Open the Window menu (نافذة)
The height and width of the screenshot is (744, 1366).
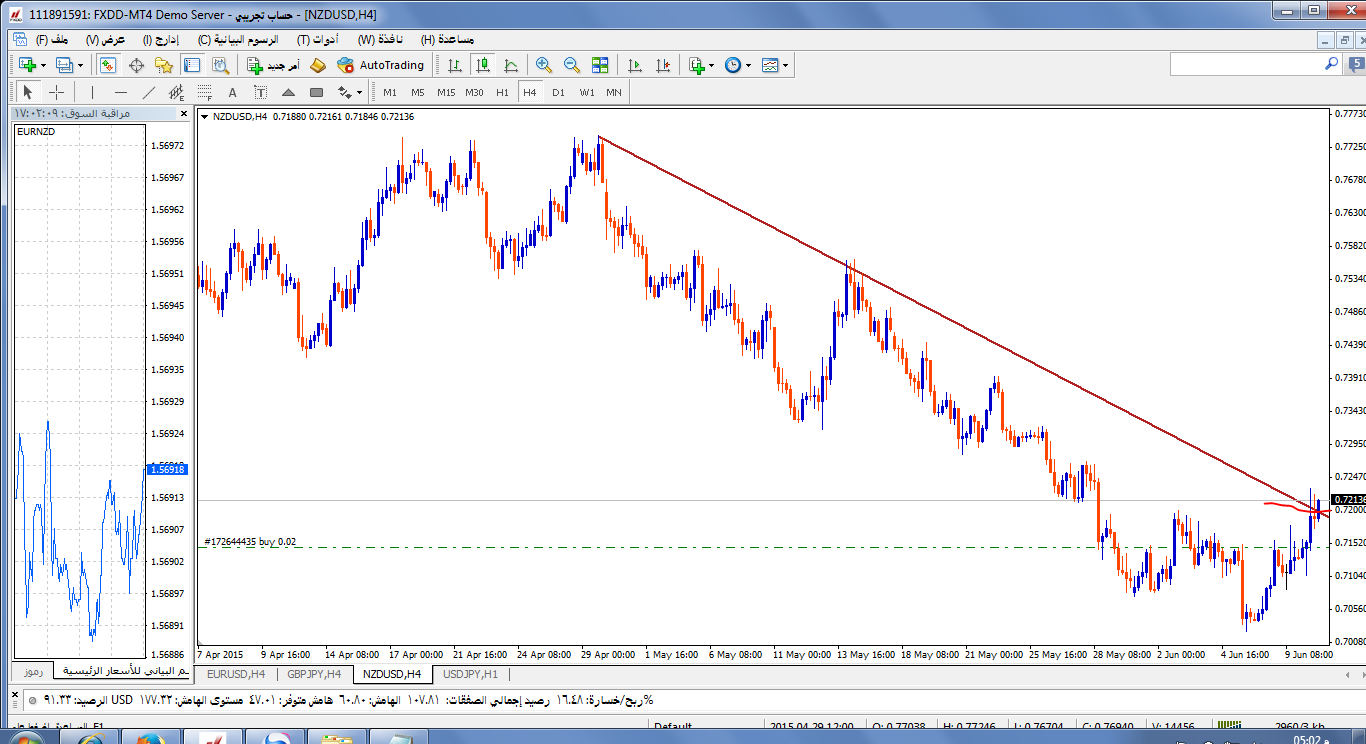pos(381,40)
